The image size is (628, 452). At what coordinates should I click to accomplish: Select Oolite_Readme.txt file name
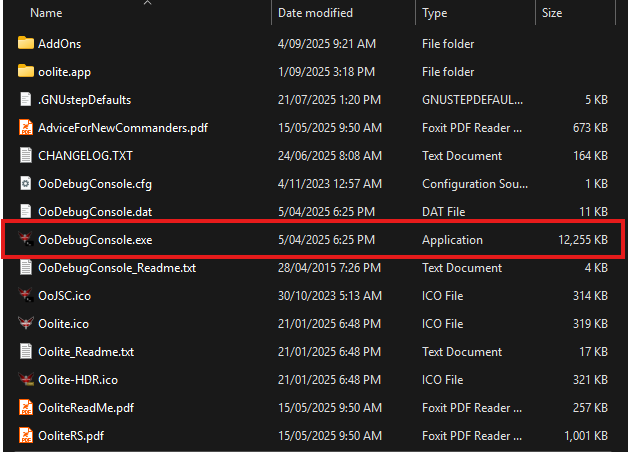coord(86,352)
